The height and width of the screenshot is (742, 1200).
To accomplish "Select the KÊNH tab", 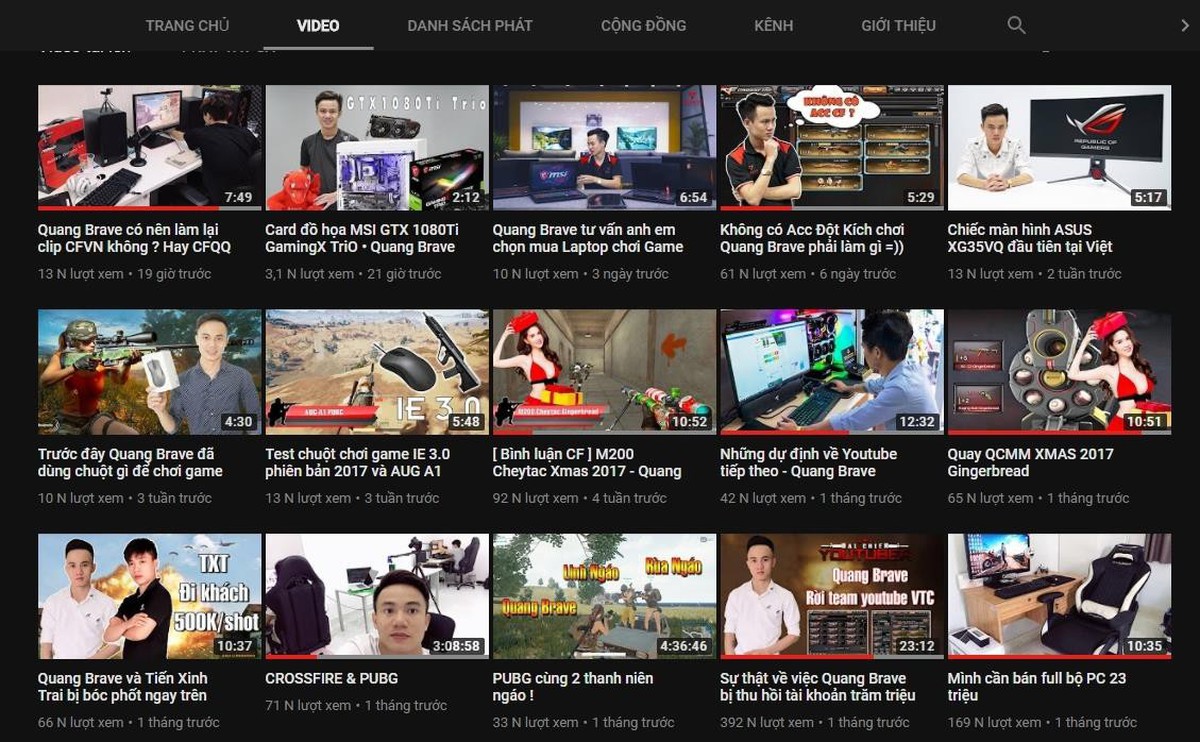I will (774, 25).
